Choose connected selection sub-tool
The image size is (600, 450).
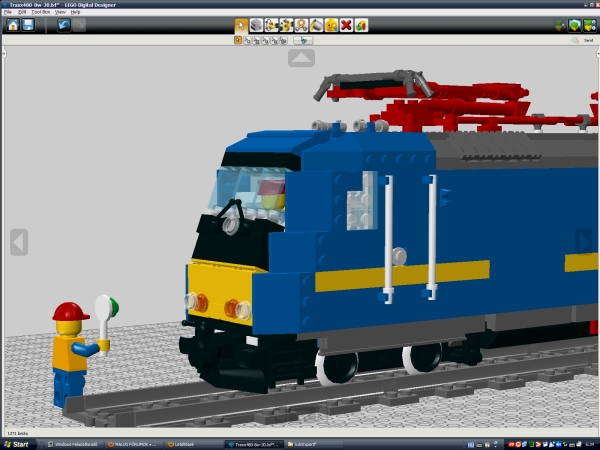click(x=256, y=40)
